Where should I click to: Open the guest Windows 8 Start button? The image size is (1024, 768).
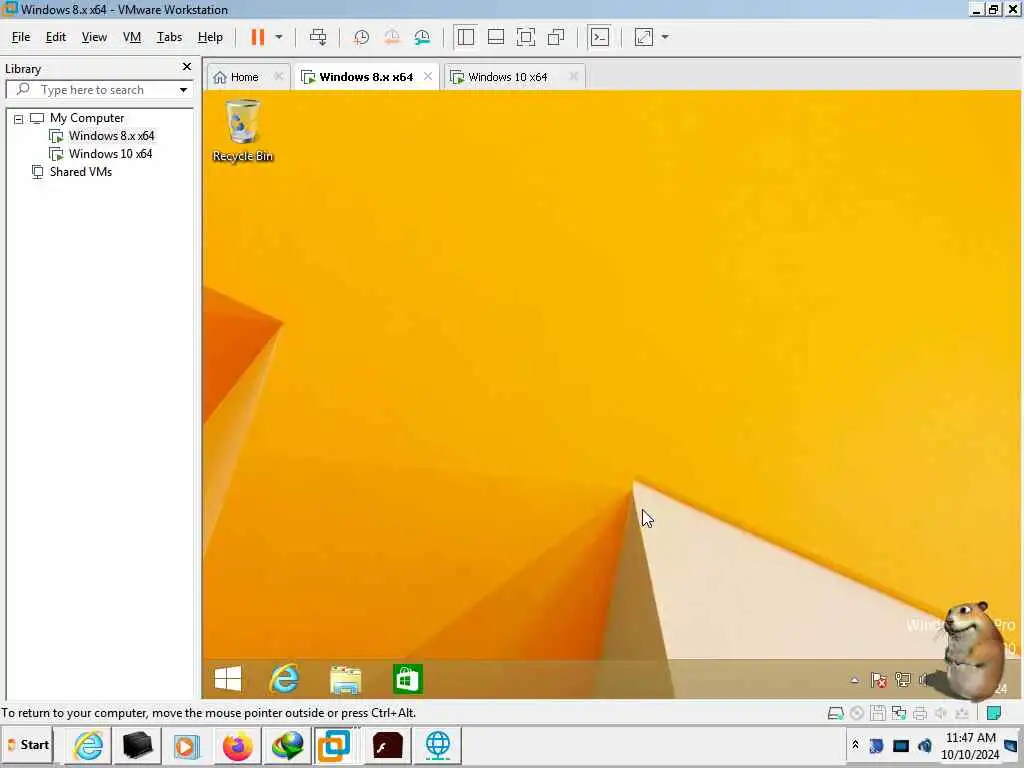pyautogui.click(x=227, y=679)
